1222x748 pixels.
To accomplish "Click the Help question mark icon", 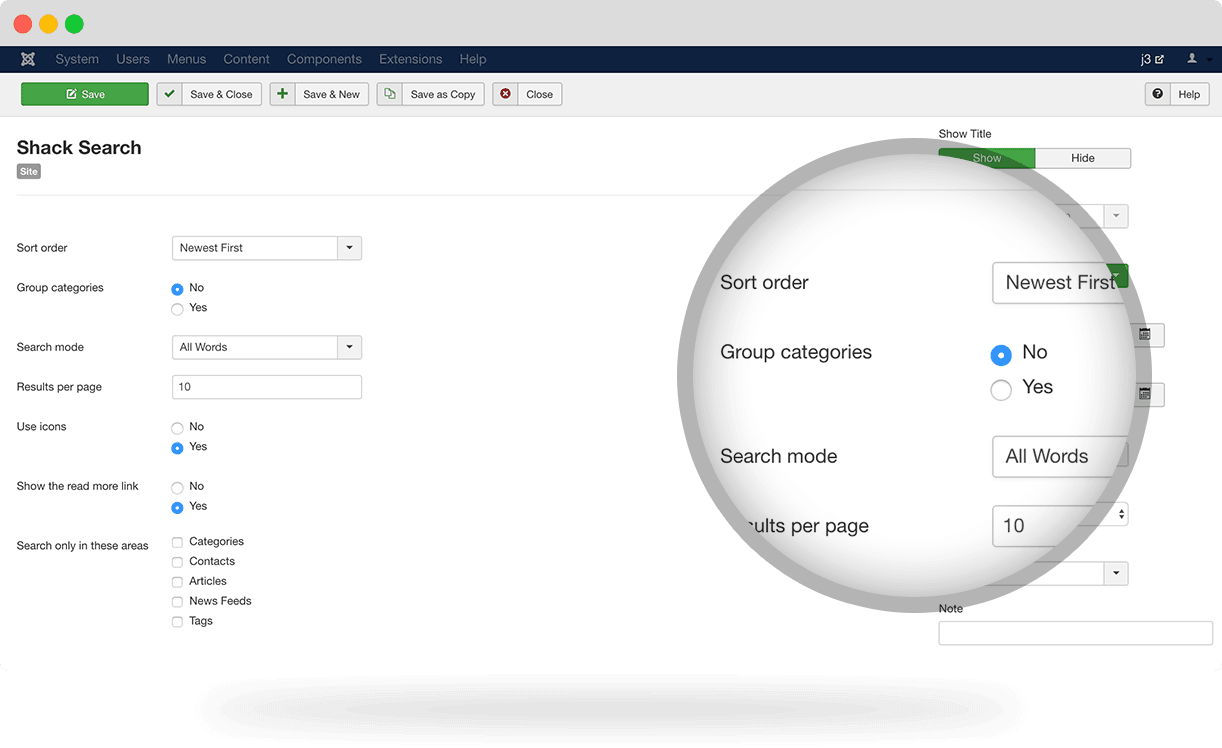I will (1158, 94).
